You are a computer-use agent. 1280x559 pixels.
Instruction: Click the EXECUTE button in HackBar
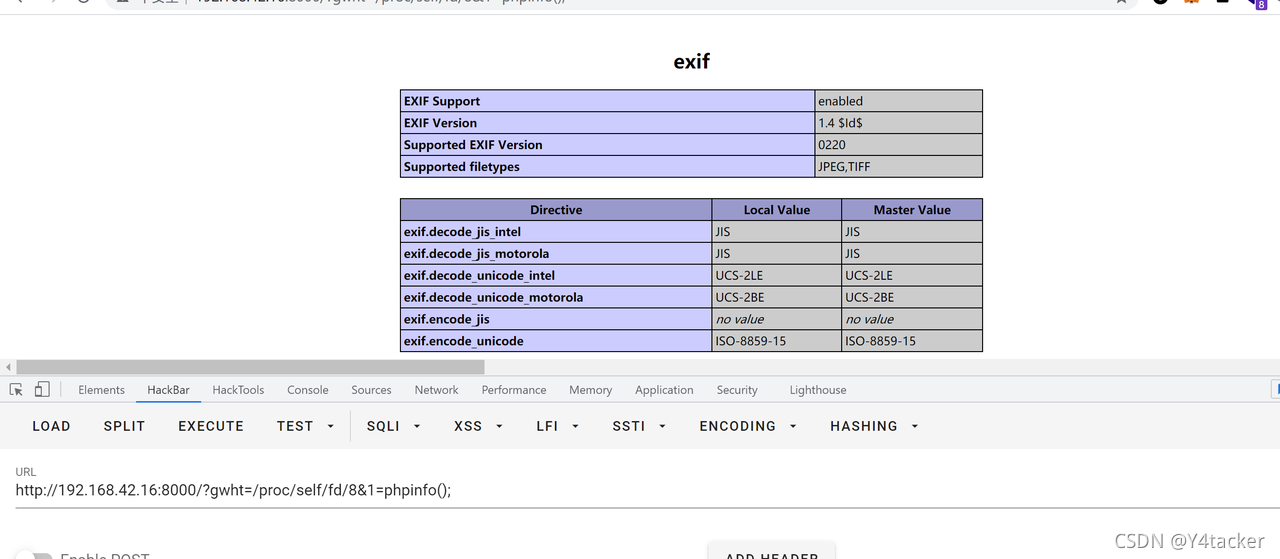pos(211,426)
